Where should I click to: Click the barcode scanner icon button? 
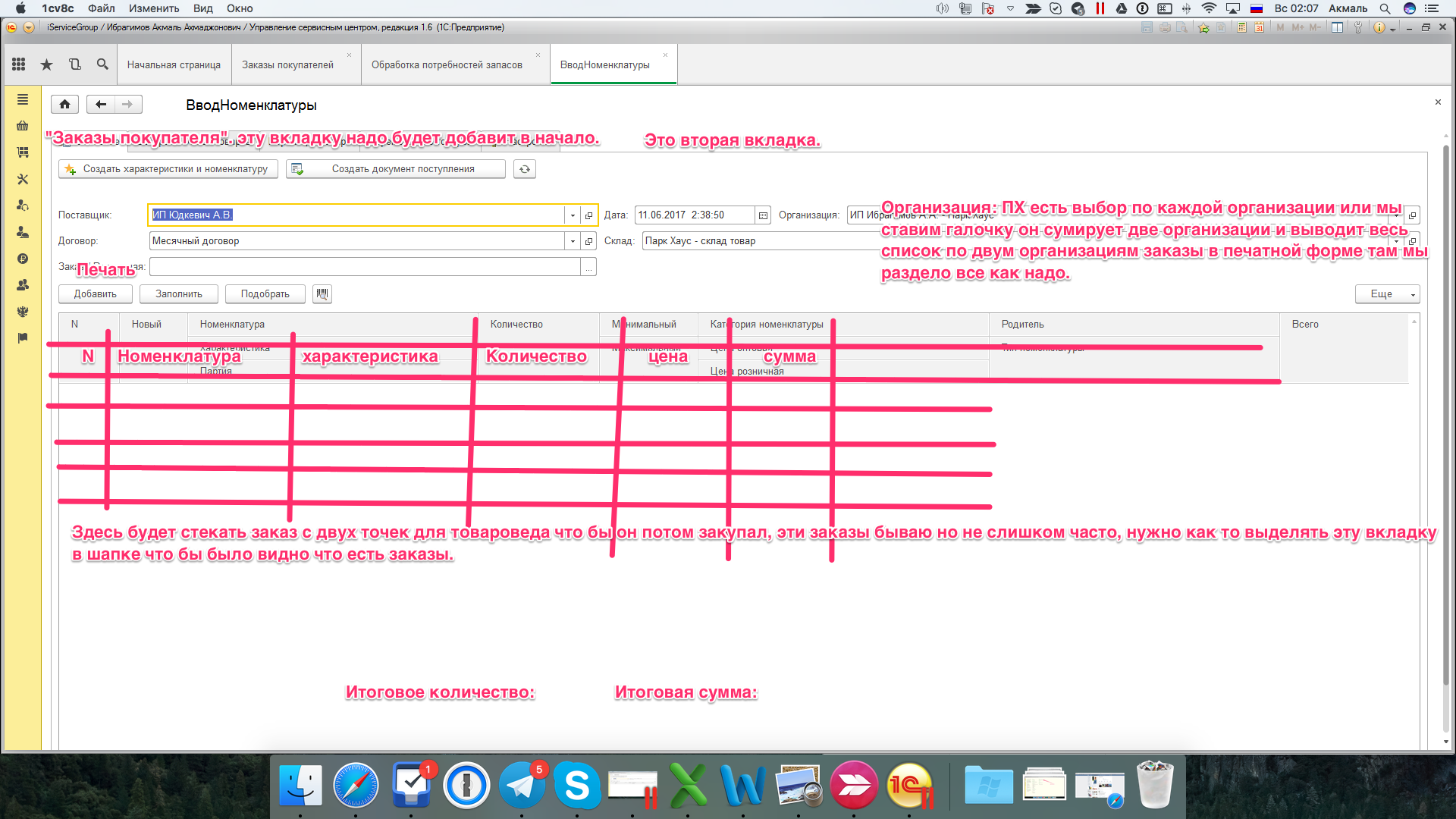pos(322,294)
